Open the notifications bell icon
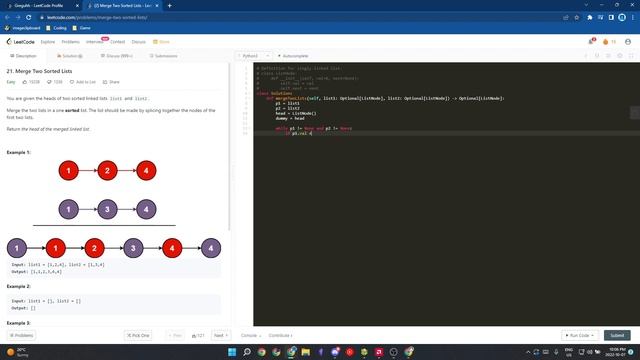Screen dimensions: 640x360 point(591,42)
